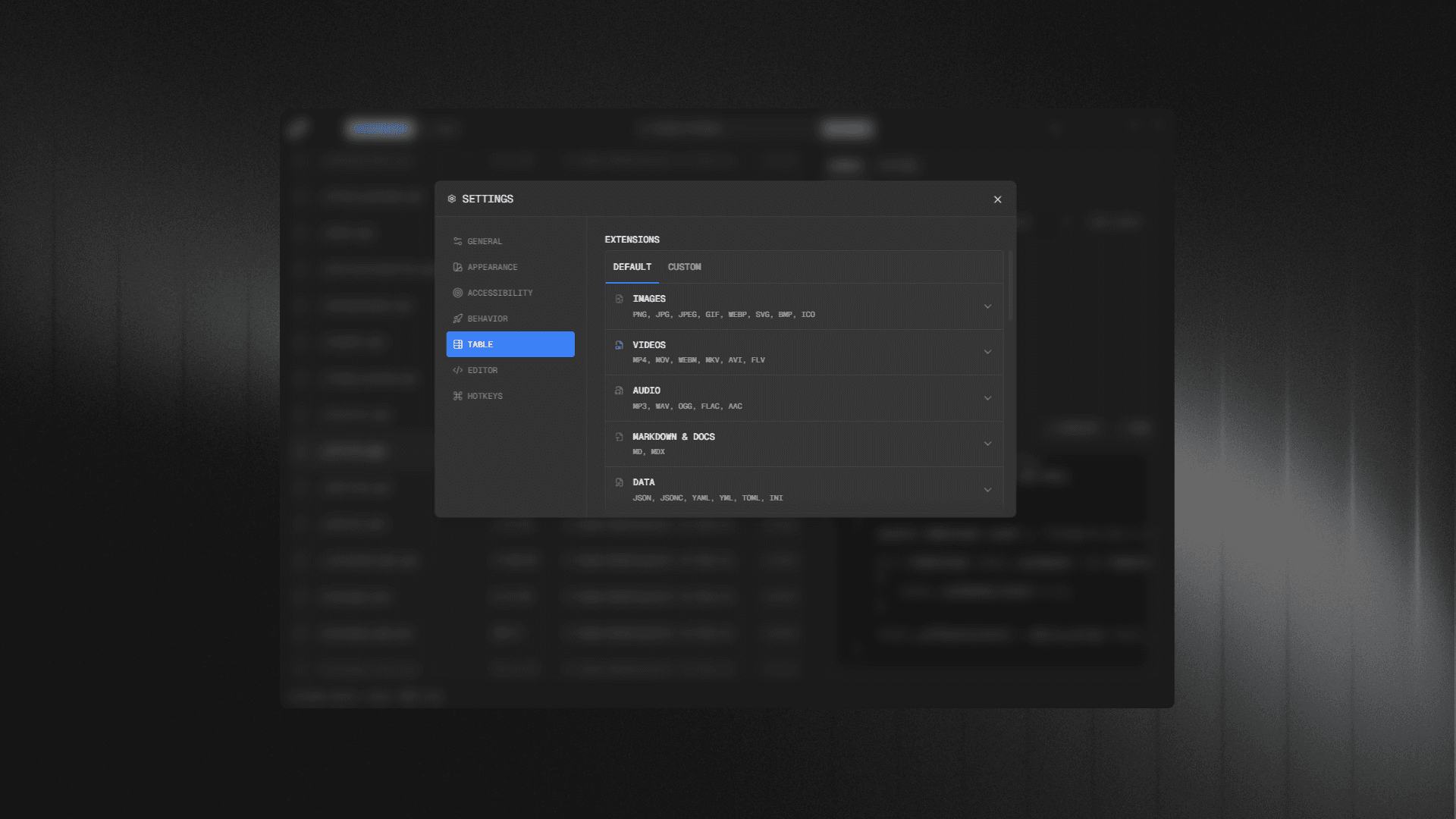
Task: Switch to the Default extensions tab
Action: (x=632, y=267)
